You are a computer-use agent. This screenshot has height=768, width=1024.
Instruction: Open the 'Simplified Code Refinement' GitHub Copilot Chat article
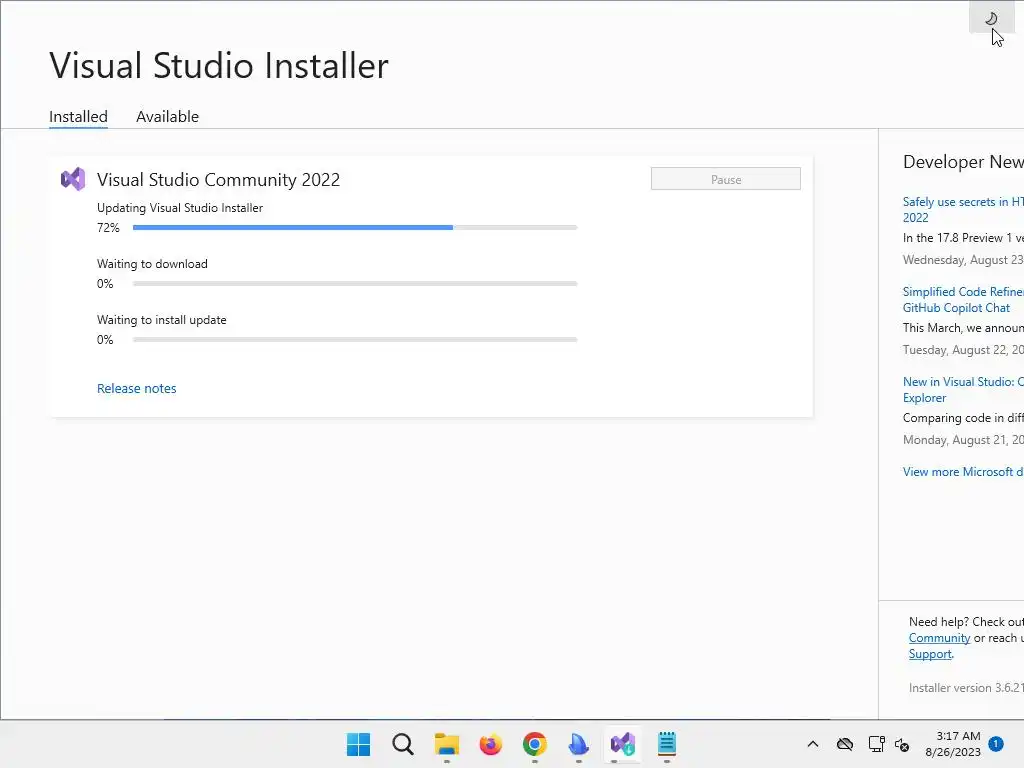tap(963, 300)
